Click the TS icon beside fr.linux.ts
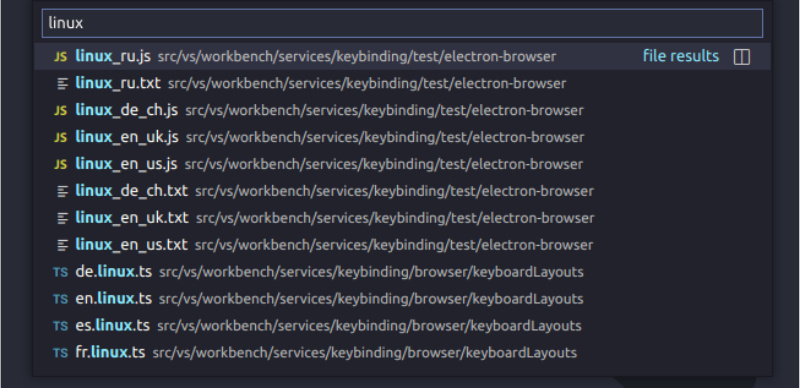The width and height of the screenshot is (800, 388). [x=60, y=353]
